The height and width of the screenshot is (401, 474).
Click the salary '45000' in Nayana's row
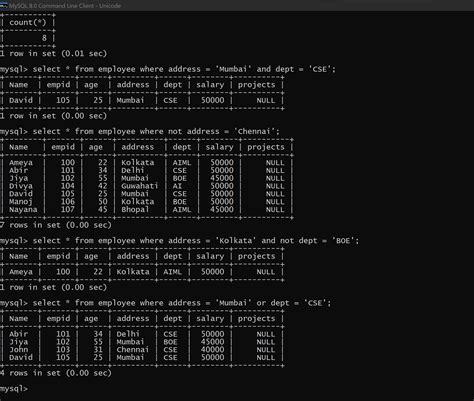click(222, 209)
